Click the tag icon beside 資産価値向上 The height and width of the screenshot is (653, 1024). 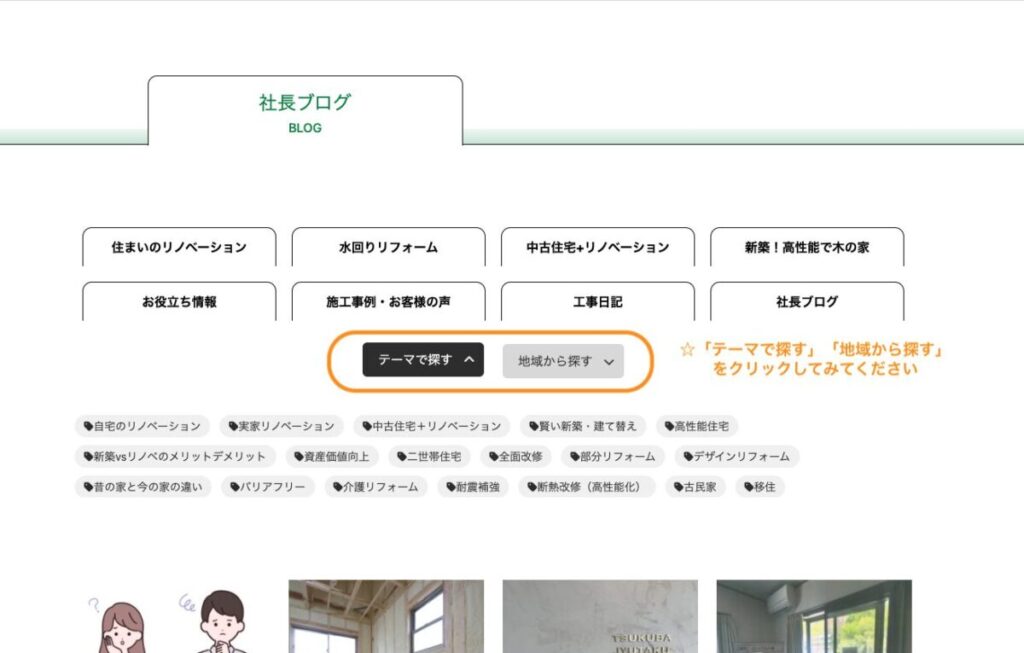298,457
